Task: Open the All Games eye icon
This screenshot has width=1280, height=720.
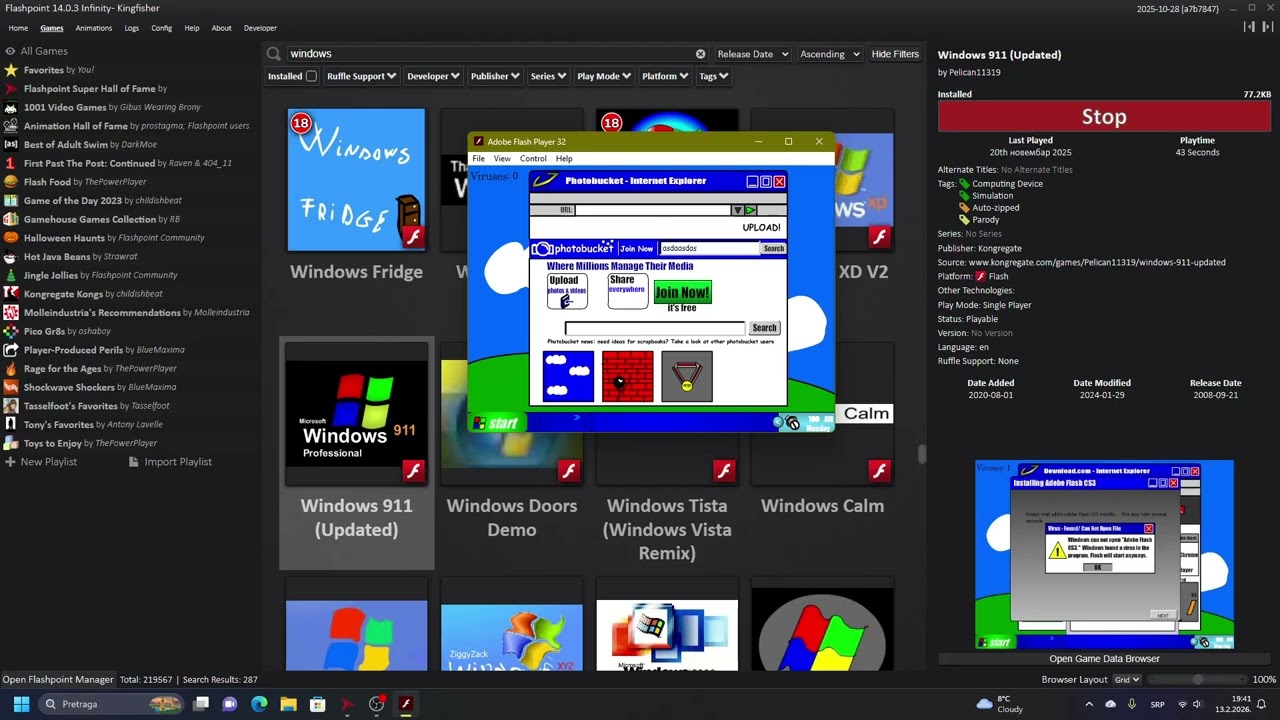Action: click(x=10, y=51)
